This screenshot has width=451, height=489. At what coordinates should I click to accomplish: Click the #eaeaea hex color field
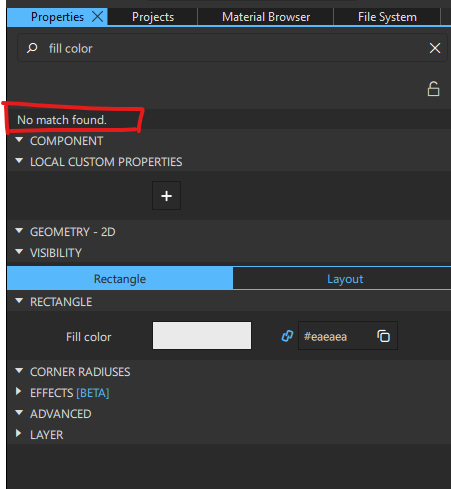click(336, 336)
